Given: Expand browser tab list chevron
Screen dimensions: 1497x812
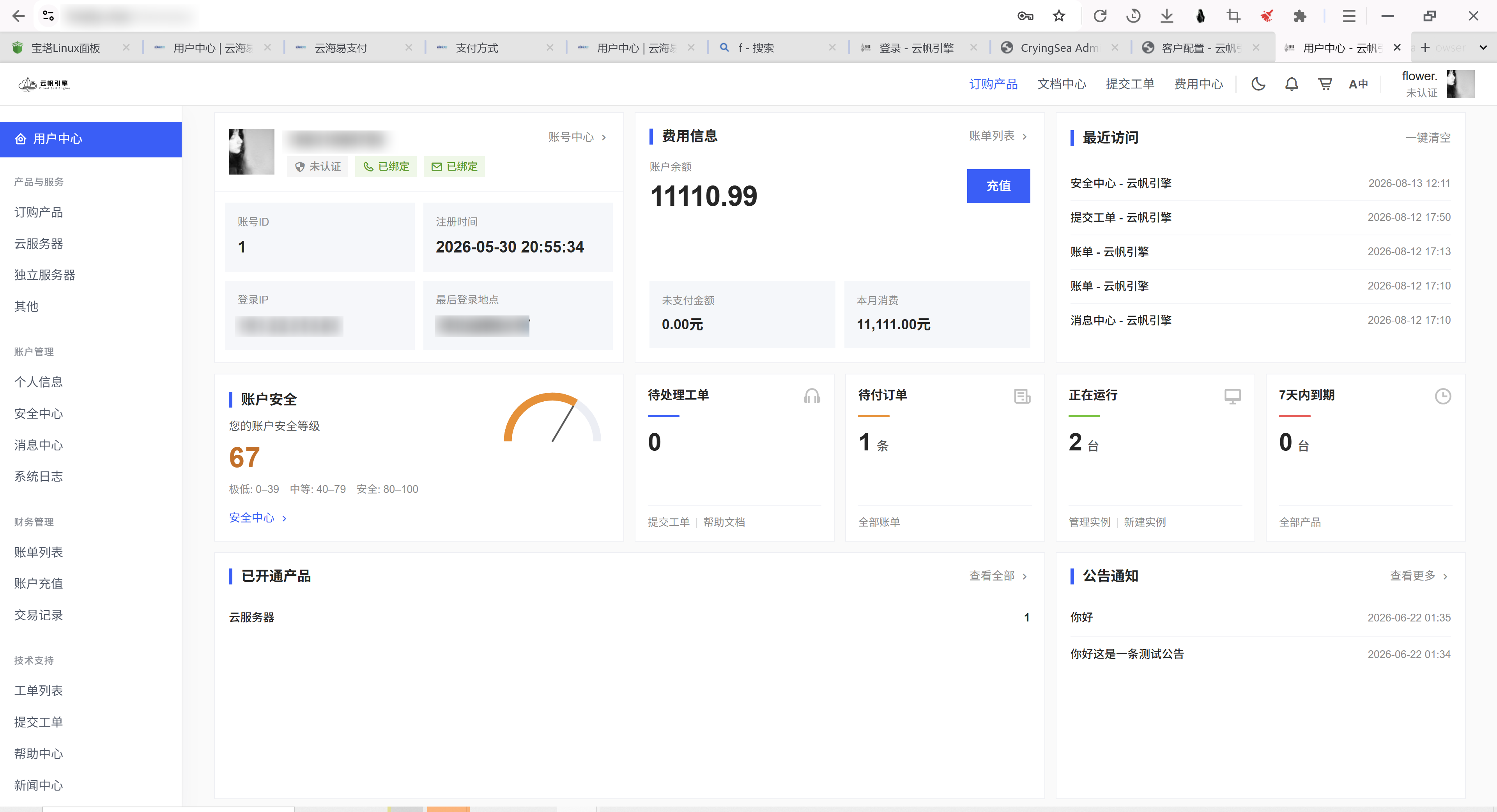Looking at the screenshot, I should point(1483,48).
